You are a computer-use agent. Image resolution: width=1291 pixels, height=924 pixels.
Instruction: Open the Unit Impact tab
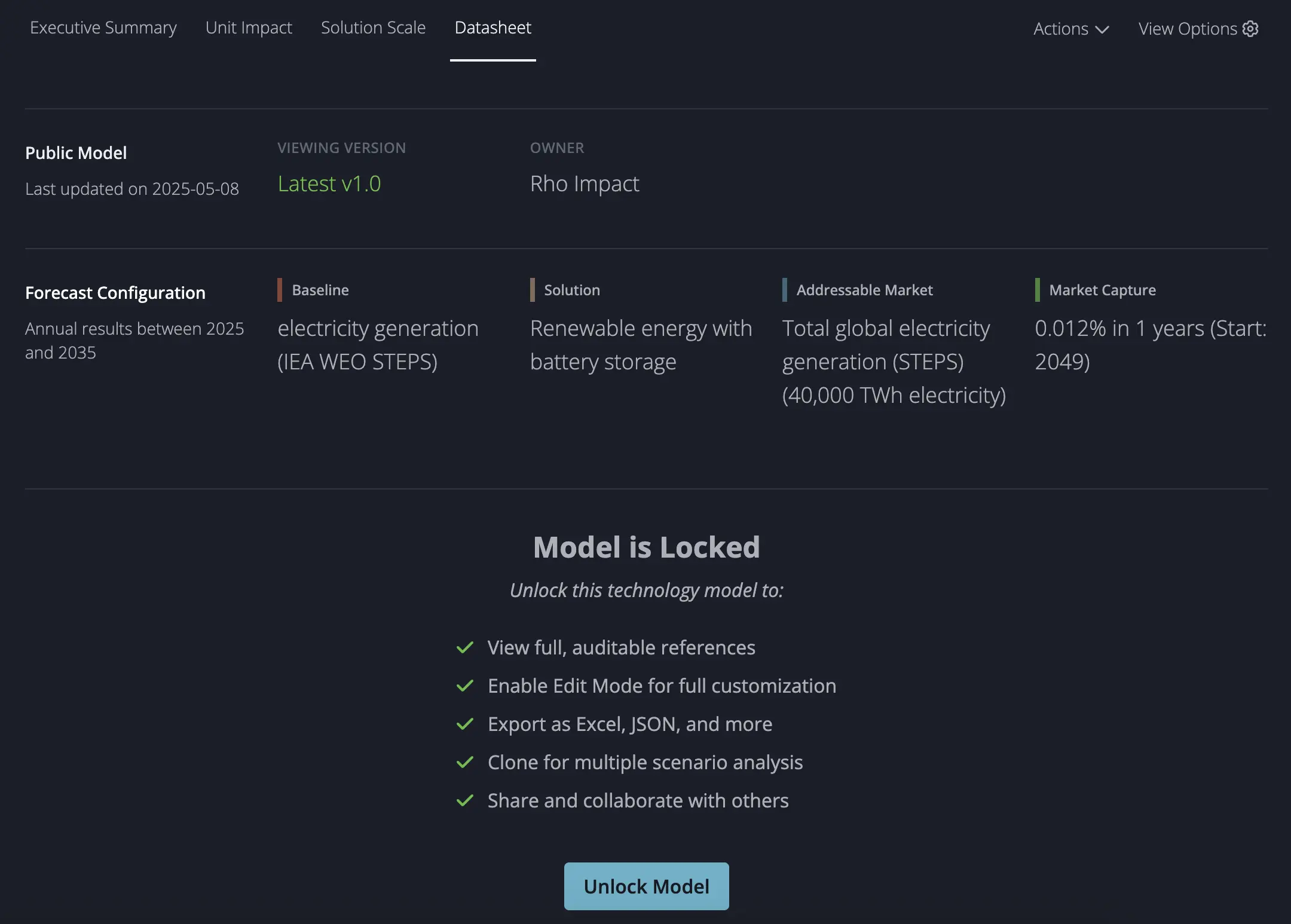pyautogui.click(x=249, y=27)
